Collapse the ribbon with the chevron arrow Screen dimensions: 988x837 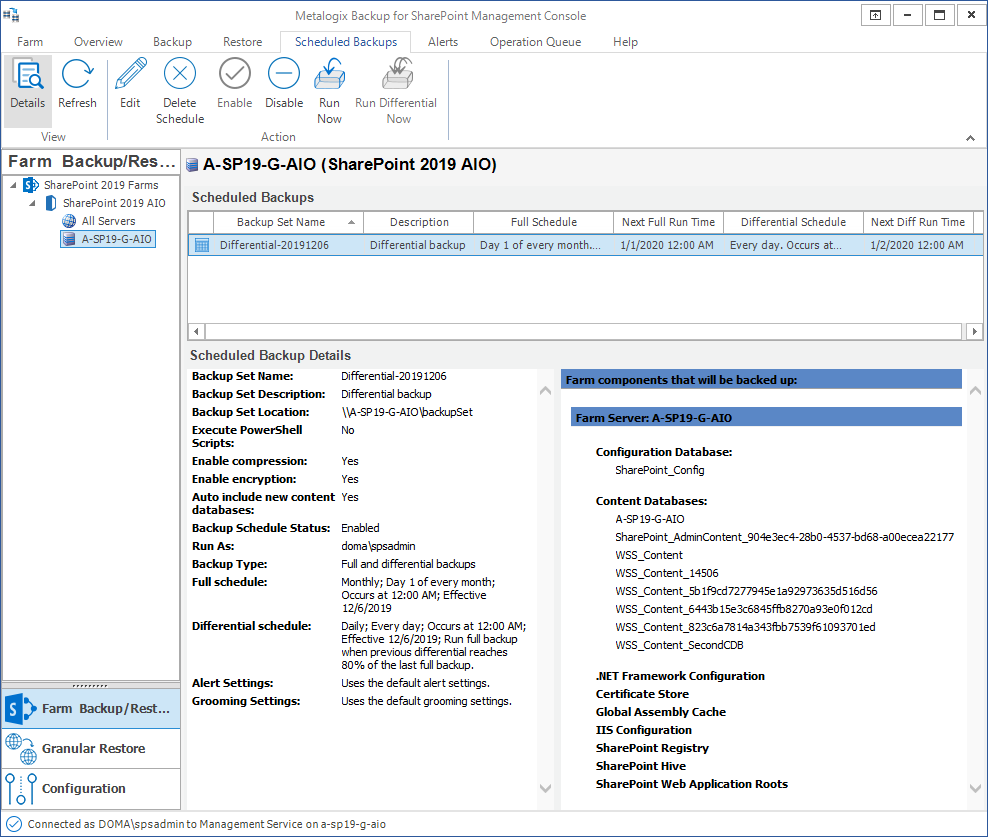tap(970, 138)
